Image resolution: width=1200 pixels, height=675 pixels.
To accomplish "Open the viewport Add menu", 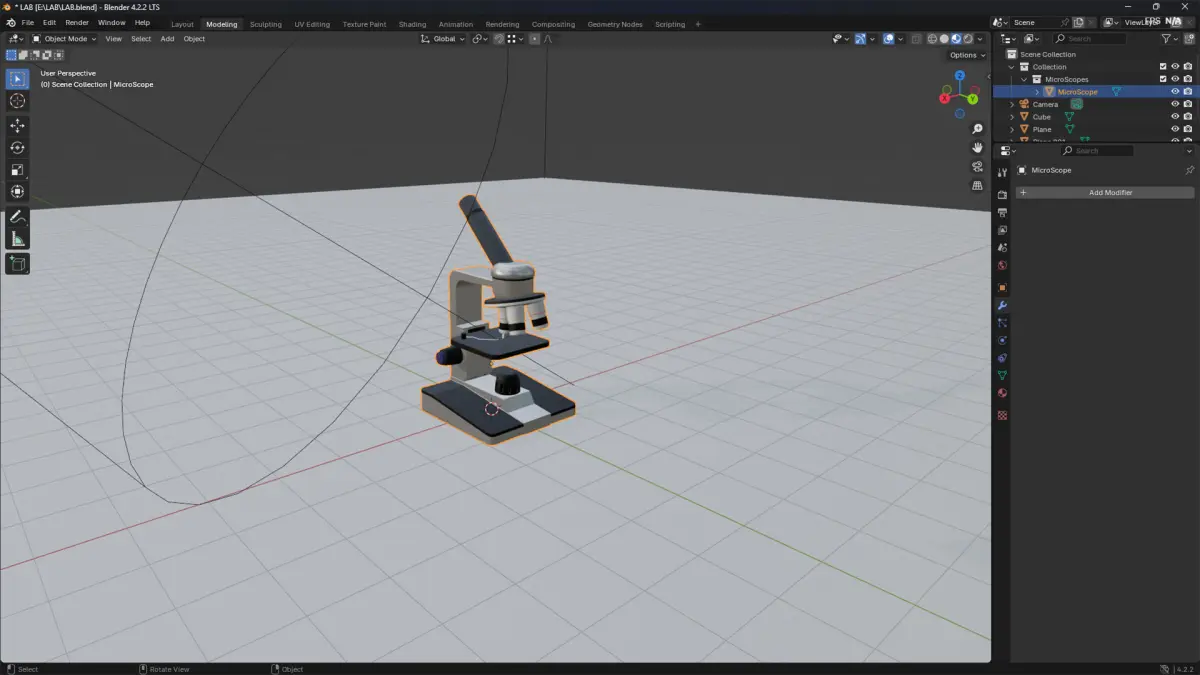I will (x=167, y=39).
